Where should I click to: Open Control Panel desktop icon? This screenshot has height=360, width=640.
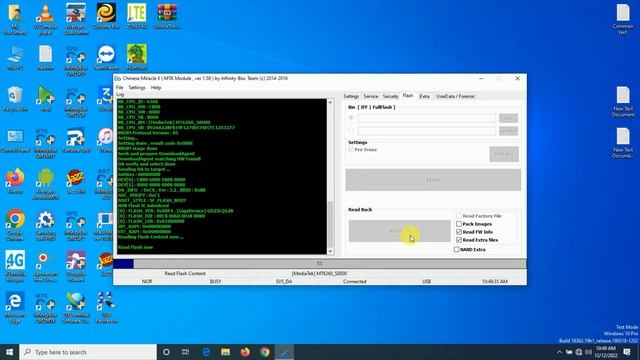click(15, 141)
